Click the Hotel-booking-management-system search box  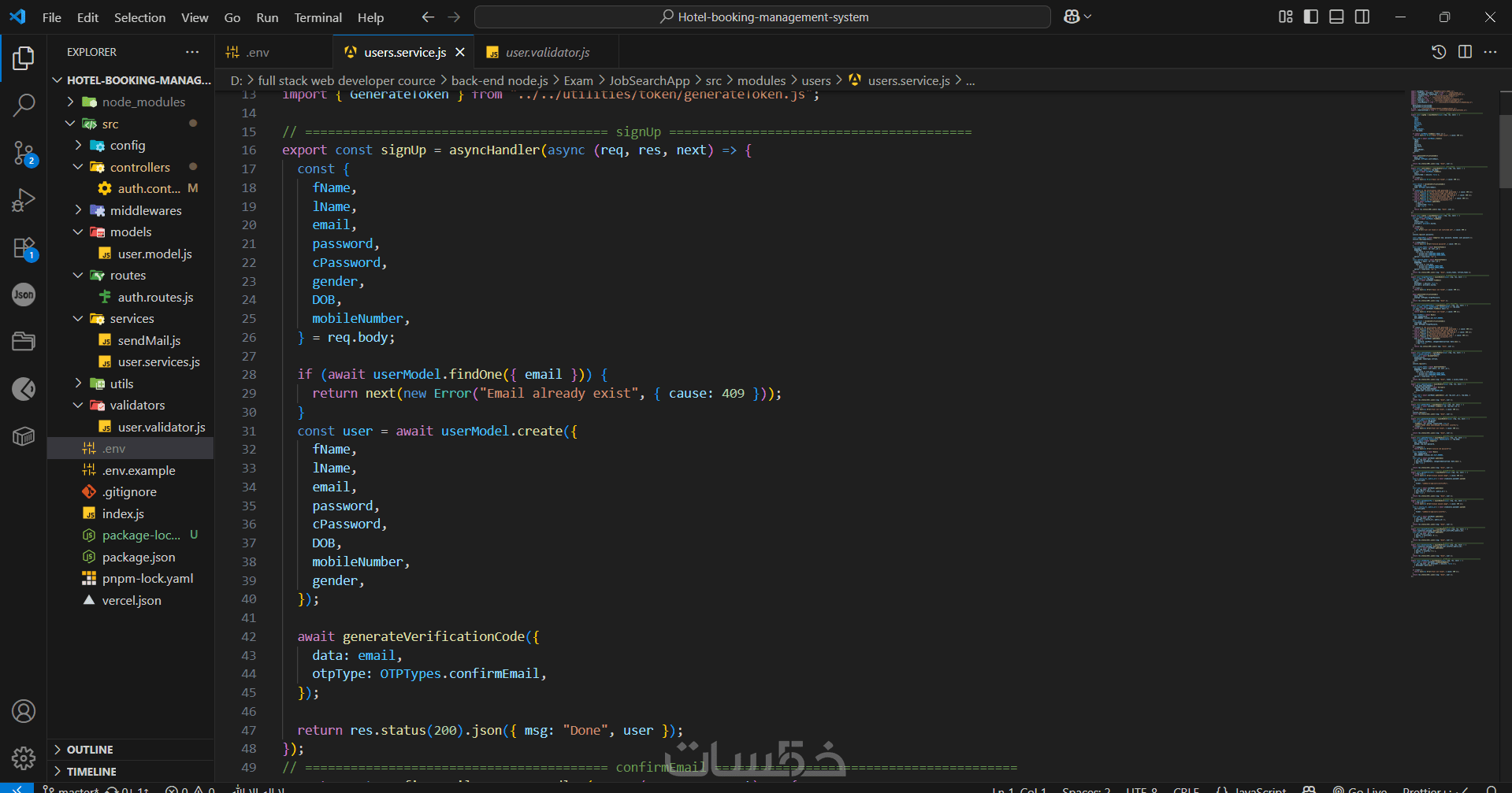[x=762, y=17]
